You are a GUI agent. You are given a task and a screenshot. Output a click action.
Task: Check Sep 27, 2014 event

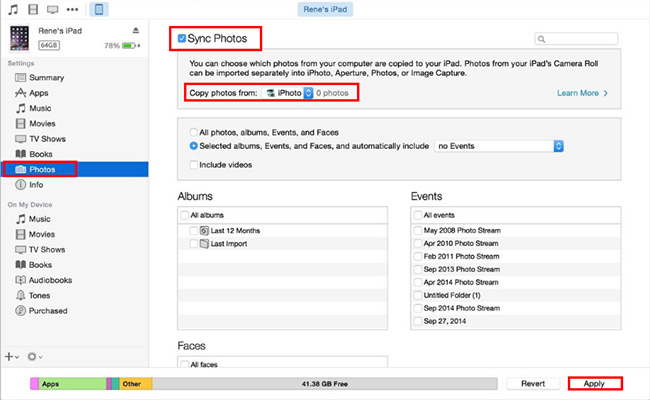(x=418, y=321)
